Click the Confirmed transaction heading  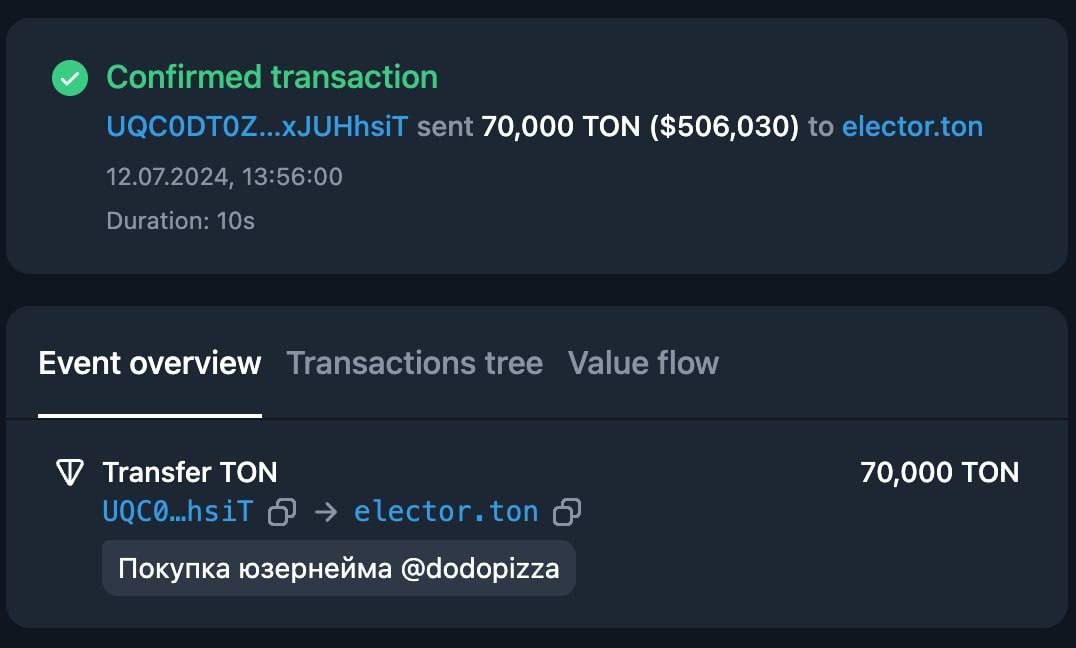click(x=272, y=78)
